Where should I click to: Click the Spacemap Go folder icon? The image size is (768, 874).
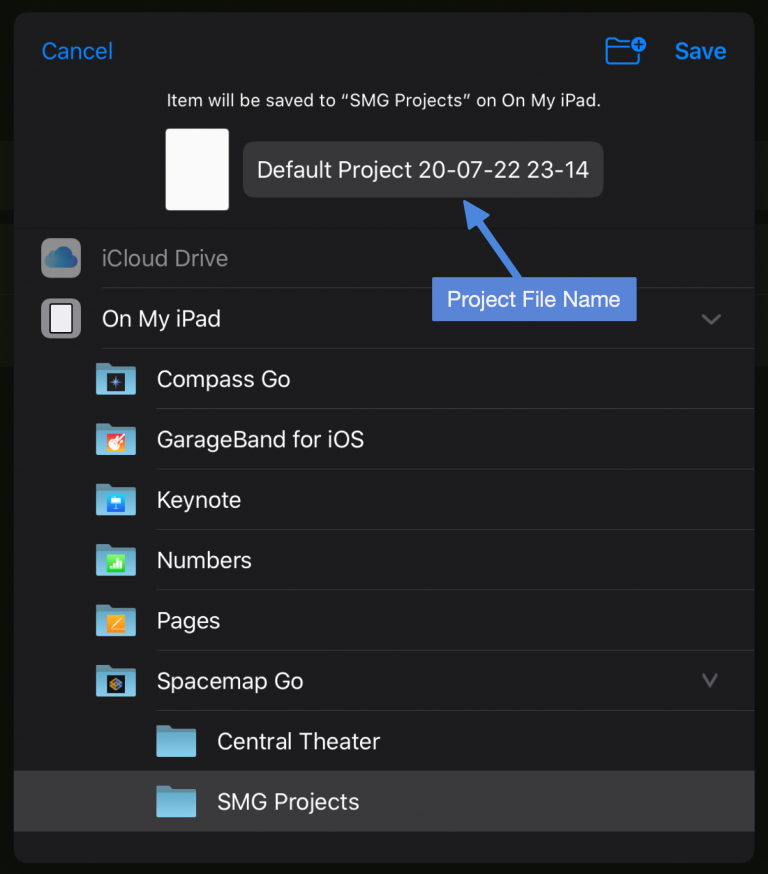pos(116,681)
